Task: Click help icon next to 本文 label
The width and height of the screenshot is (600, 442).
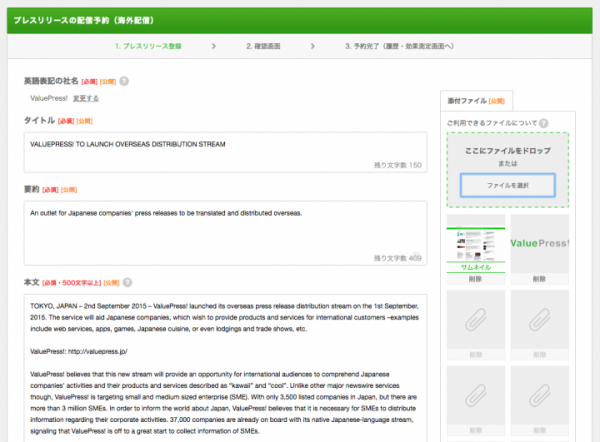Action: pyautogui.click(x=127, y=282)
